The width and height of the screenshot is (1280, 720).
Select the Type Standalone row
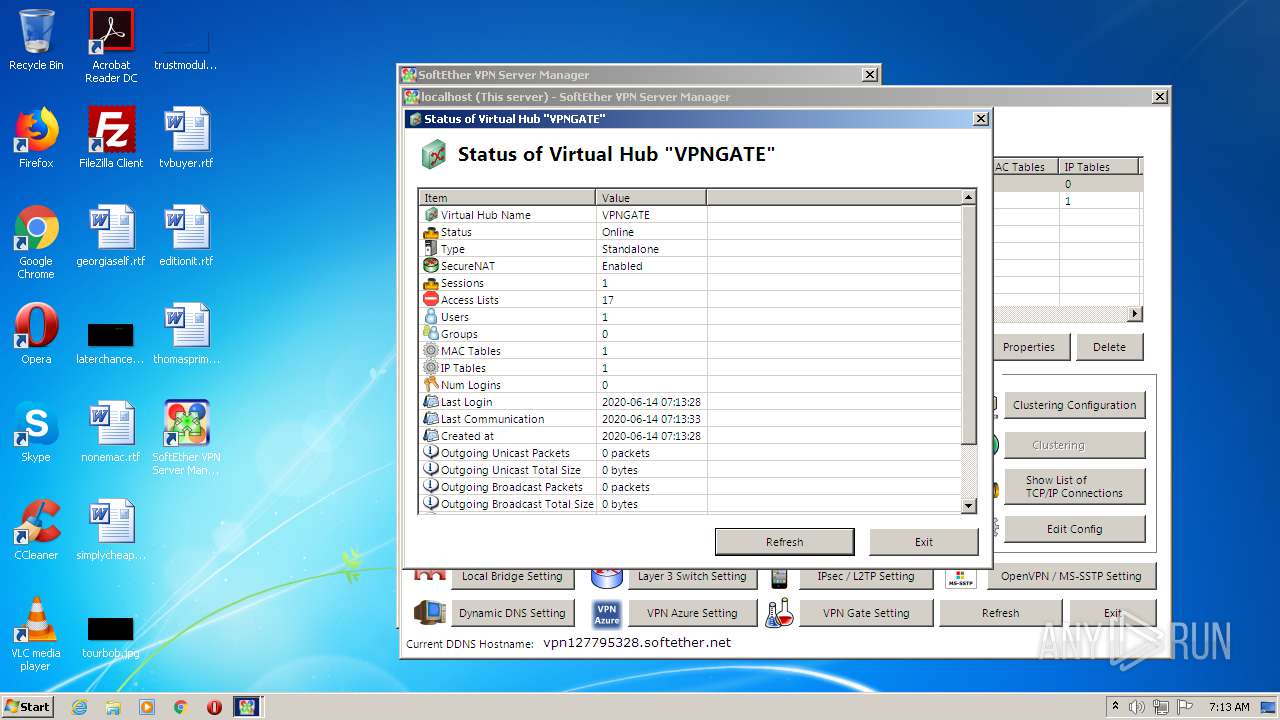pyautogui.click(x=689, y=248)
